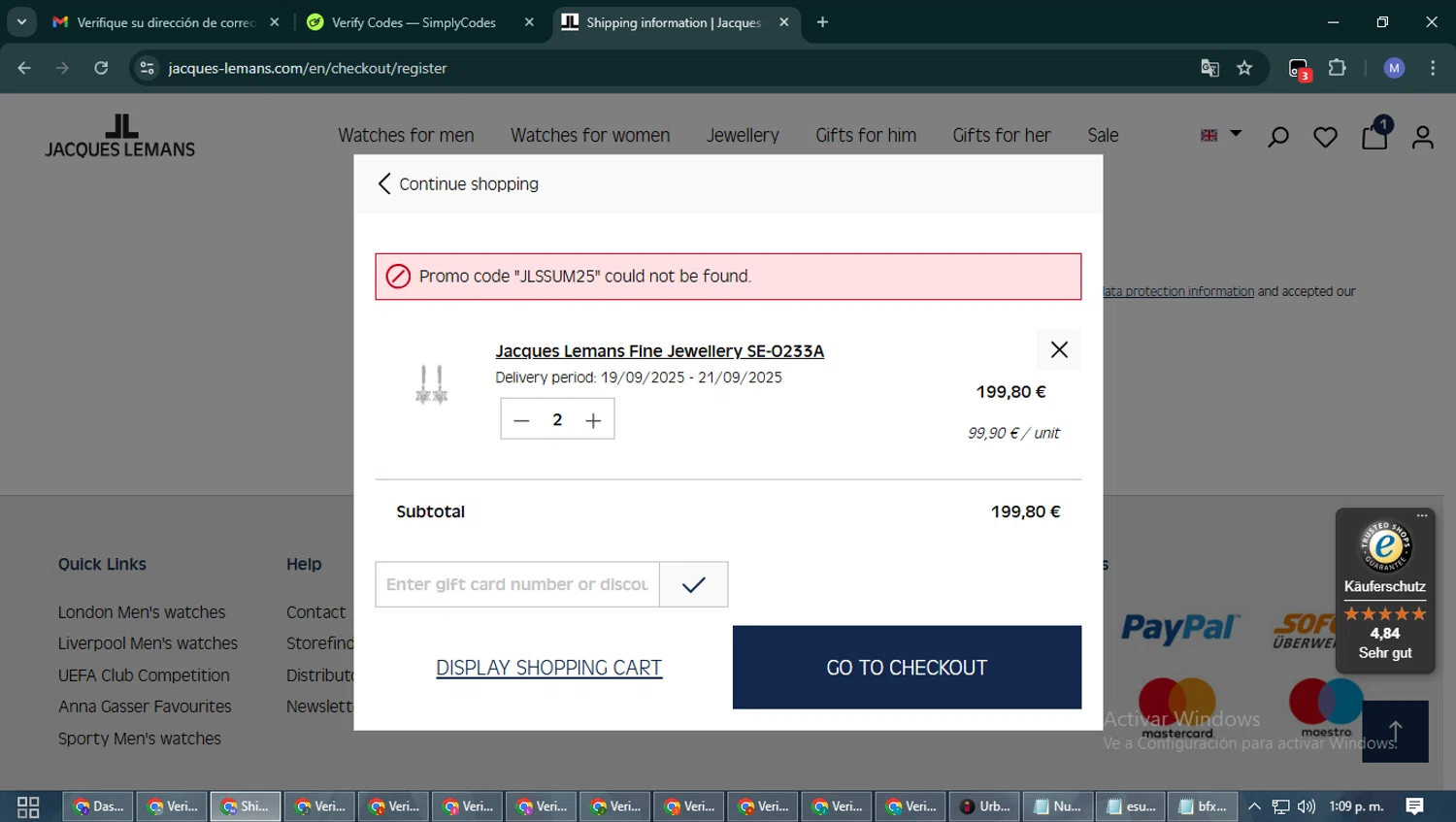Open the Windows notification center

point(1415,806)
